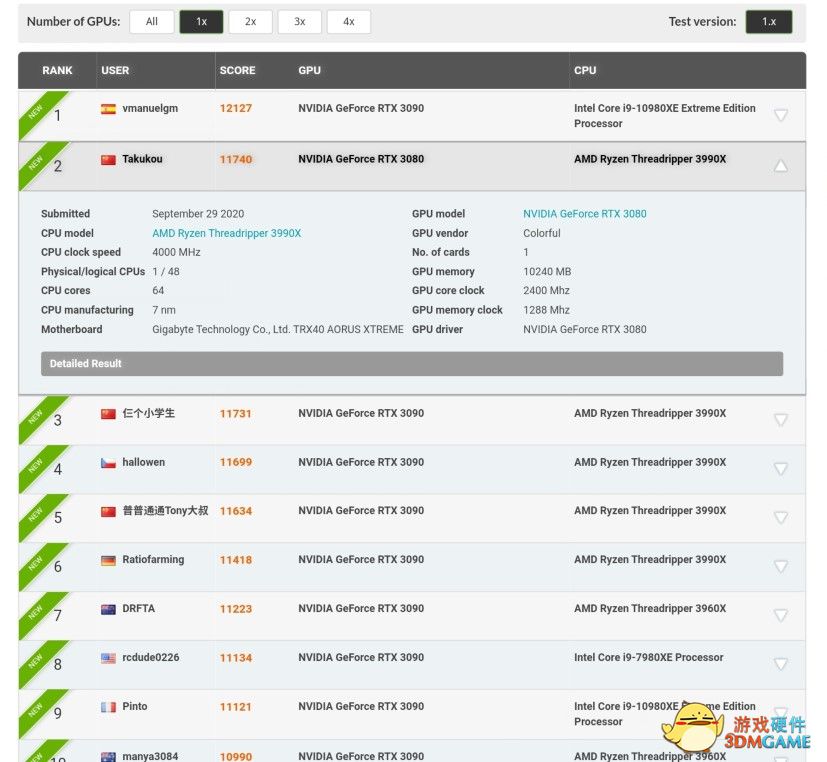Select the 1x GPU filter
The height and width of the screenshot is (762, 827).
201,22
